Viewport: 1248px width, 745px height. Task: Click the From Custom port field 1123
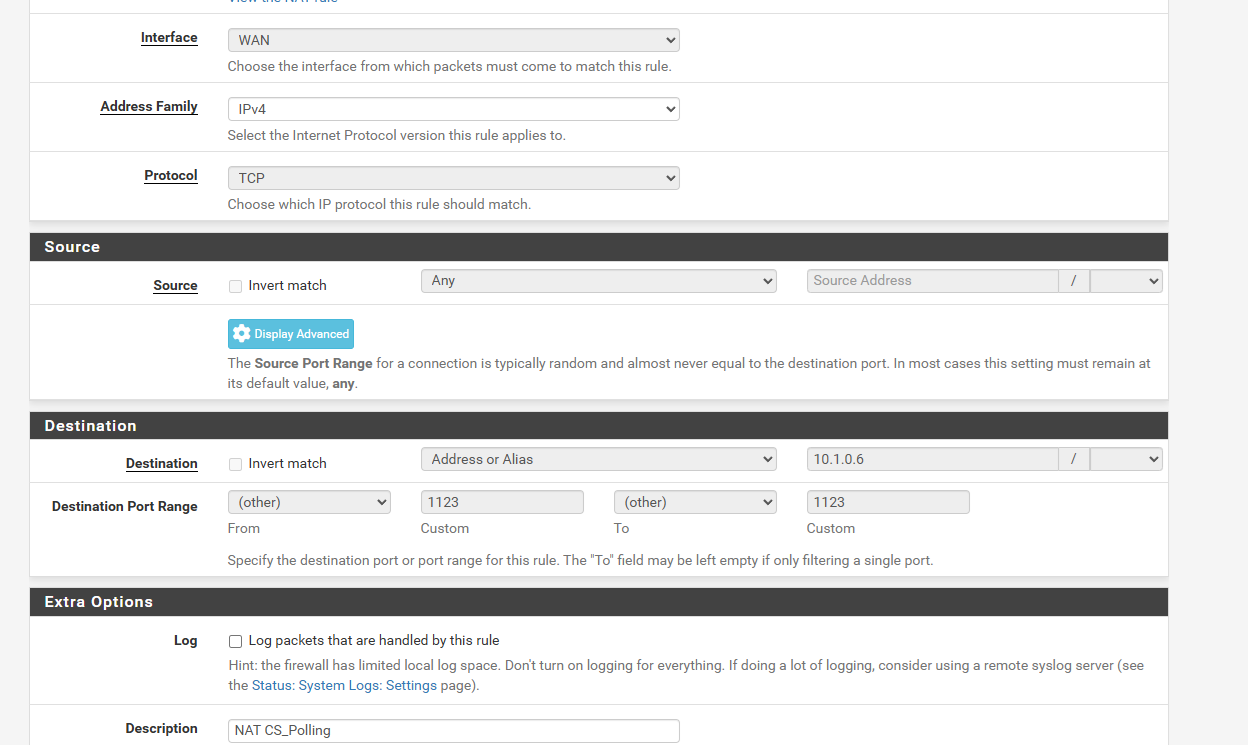[x=502, y=502]
